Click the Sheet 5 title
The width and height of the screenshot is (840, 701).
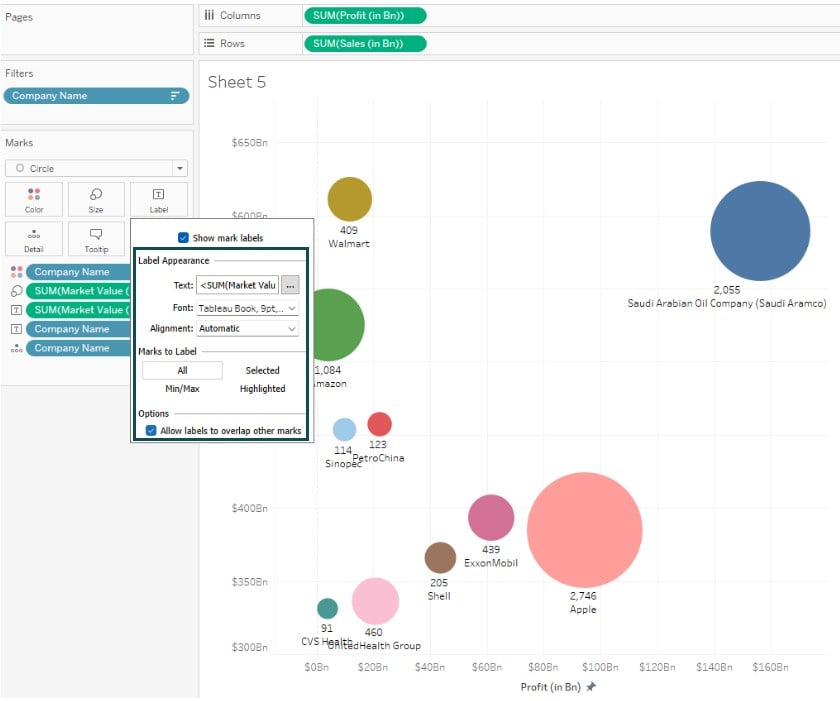237,82
